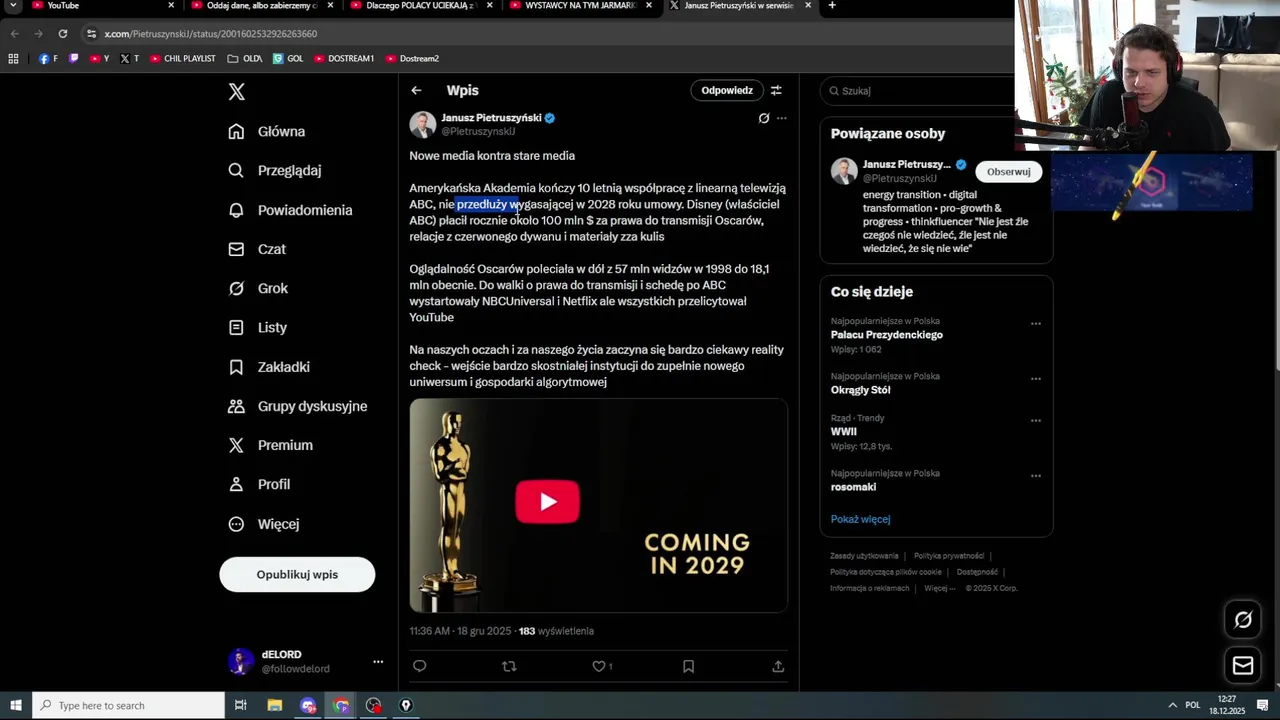This screenshot has height=720, width=1280.
Task: Switch to Dlaczego POLACY UCIEKAJĄ tab
Action: 419,6
